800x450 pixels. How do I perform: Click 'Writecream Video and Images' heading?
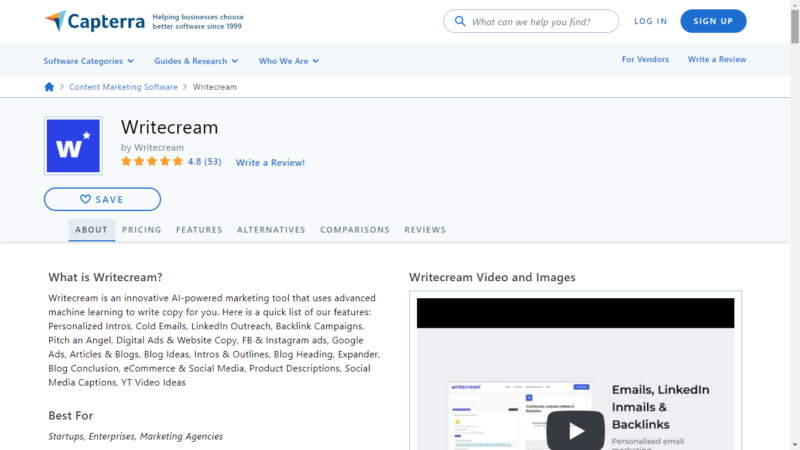[x=492, y=277]
